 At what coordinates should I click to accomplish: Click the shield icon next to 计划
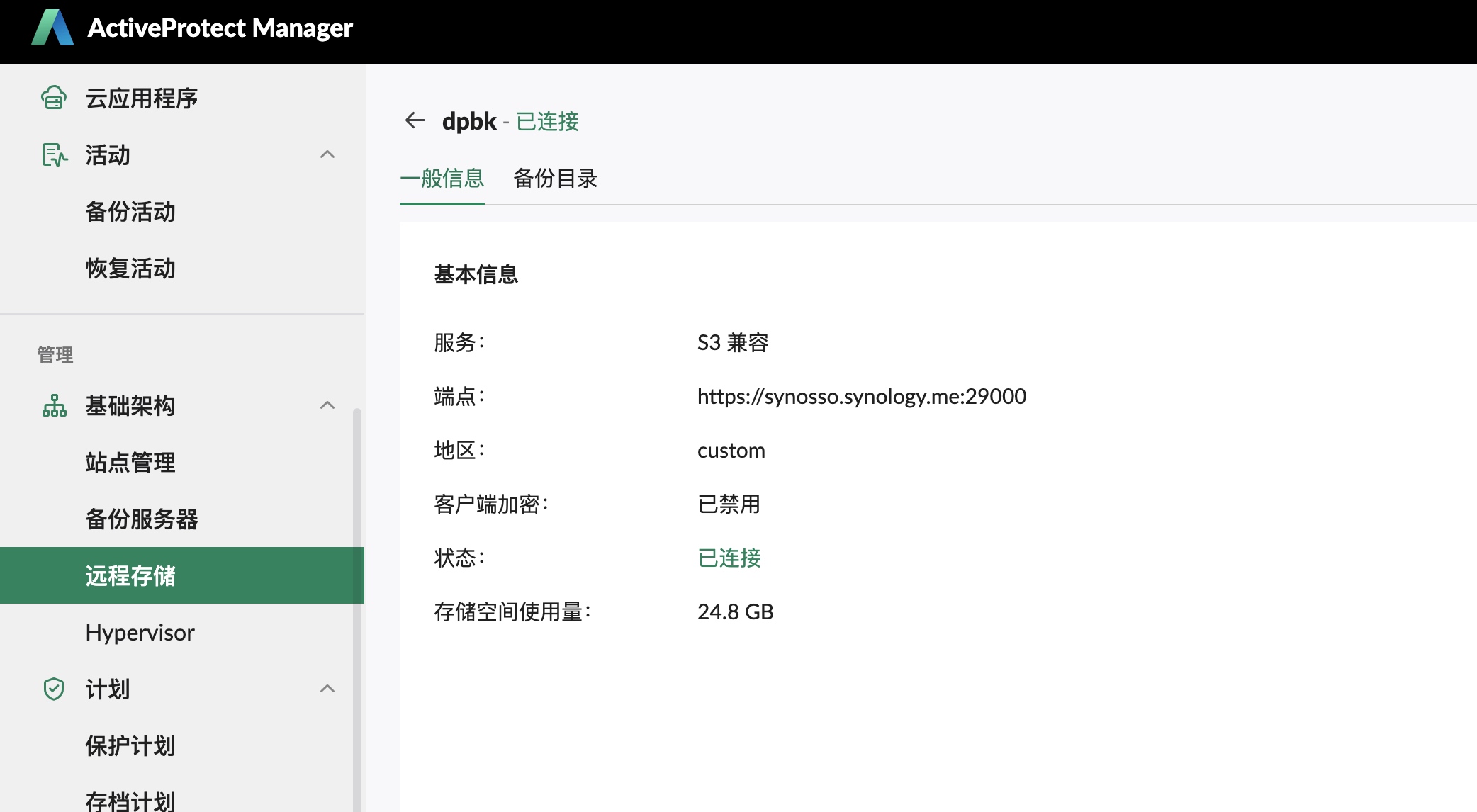pos(54,689)
